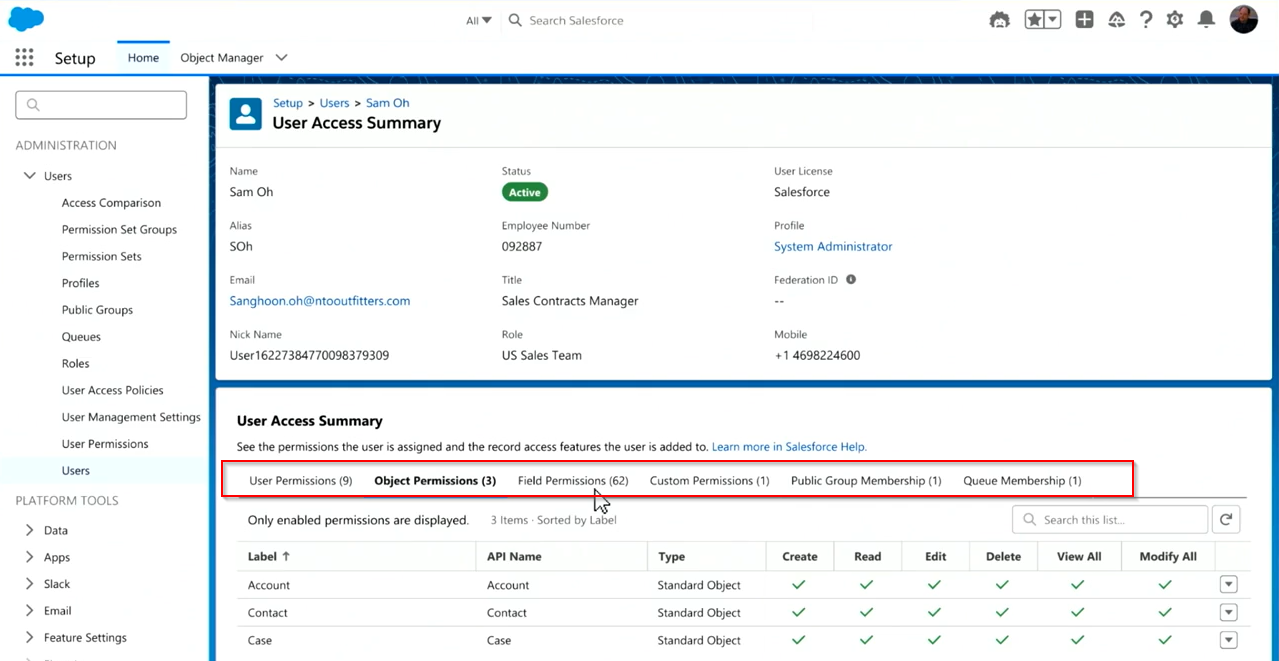
Task: Open Roles in the sidebar
Action: pos(76,364)
